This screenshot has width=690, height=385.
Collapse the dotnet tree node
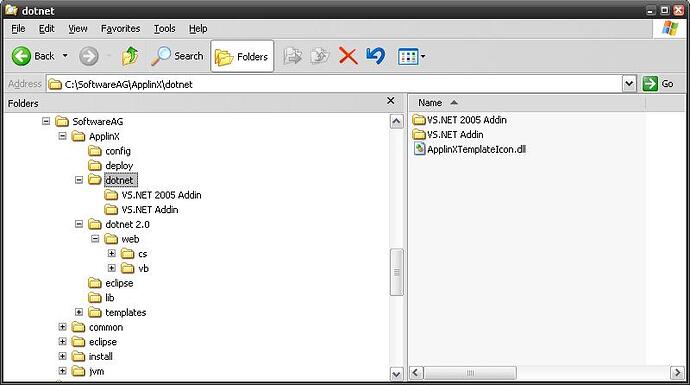pyautogui.click(x=79, y=180)
